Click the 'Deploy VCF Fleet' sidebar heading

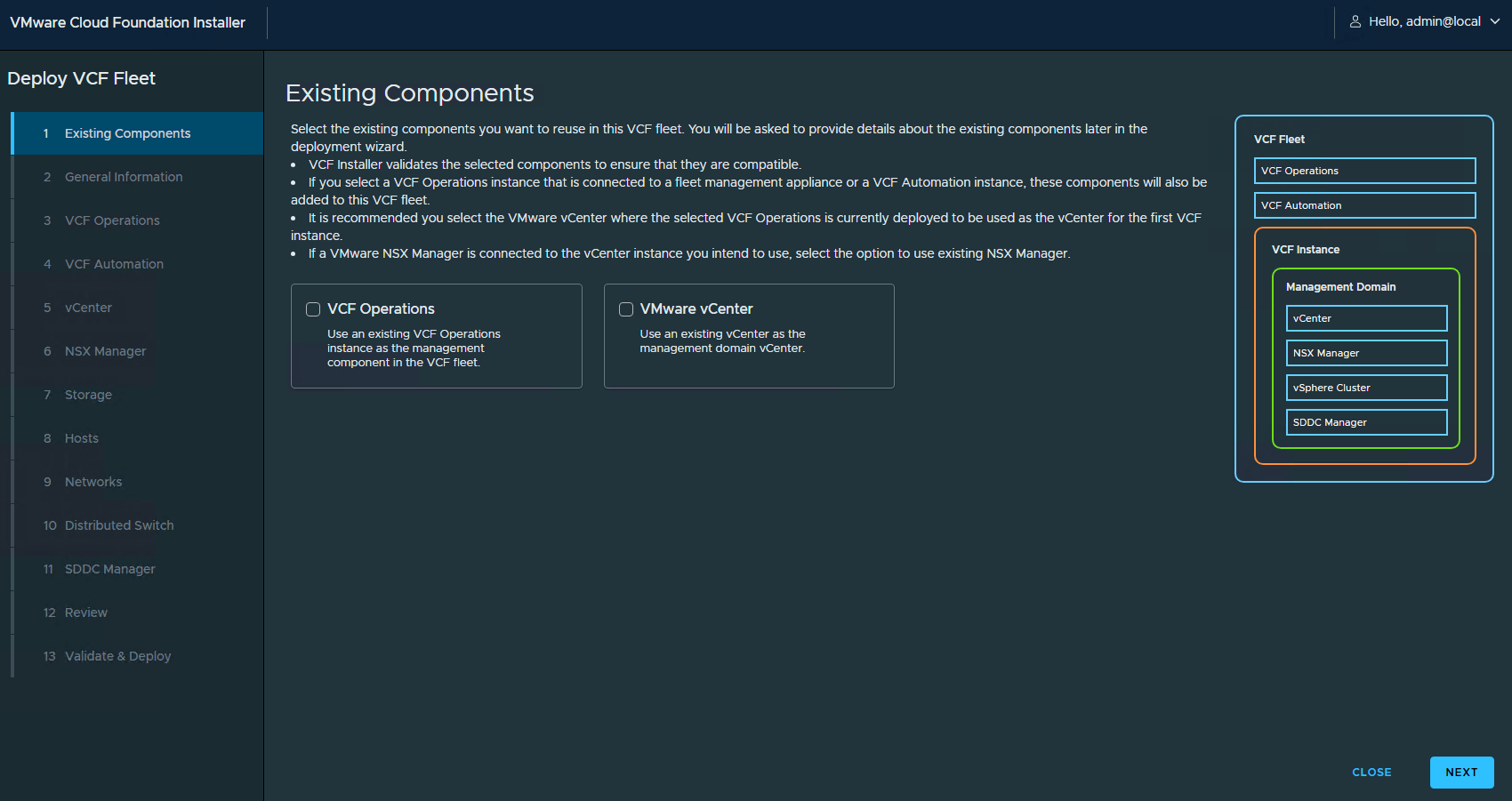click(82, 78)
